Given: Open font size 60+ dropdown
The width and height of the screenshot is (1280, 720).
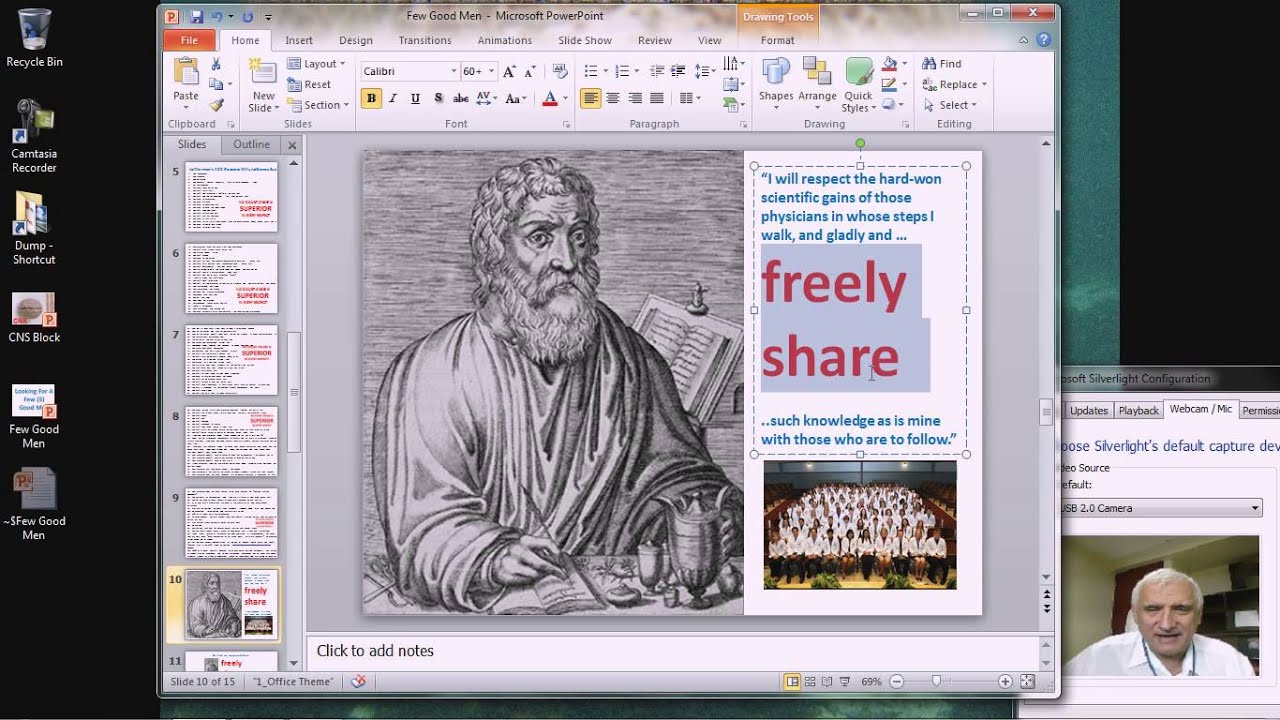Looking at the screenshot, I should tap(491, 71).
